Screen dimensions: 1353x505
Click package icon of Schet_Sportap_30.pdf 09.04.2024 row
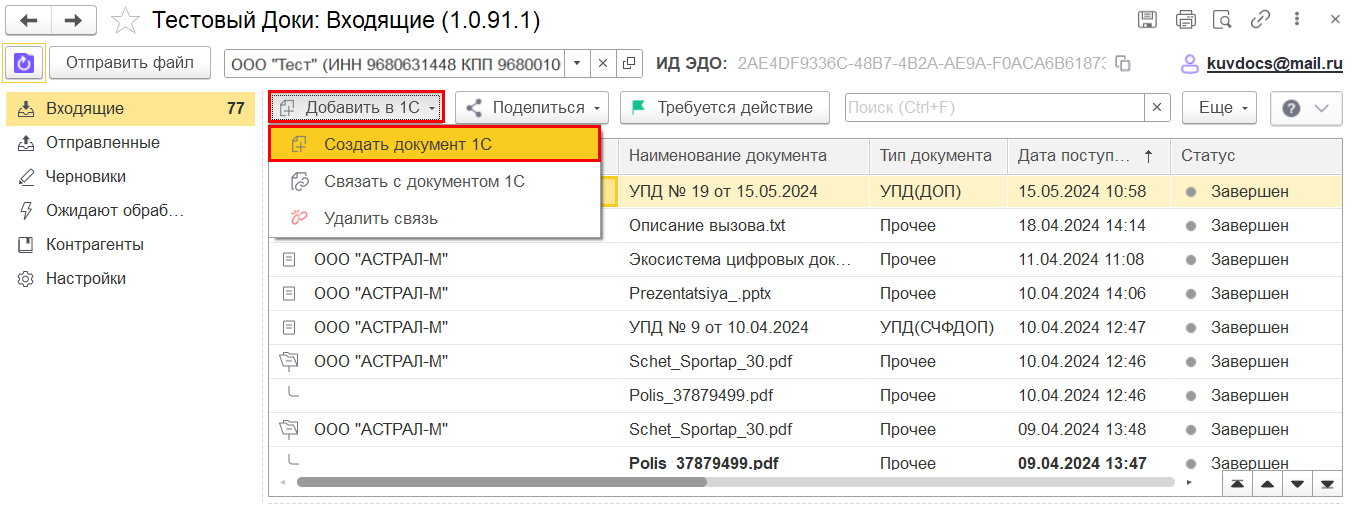click(290, 429)
